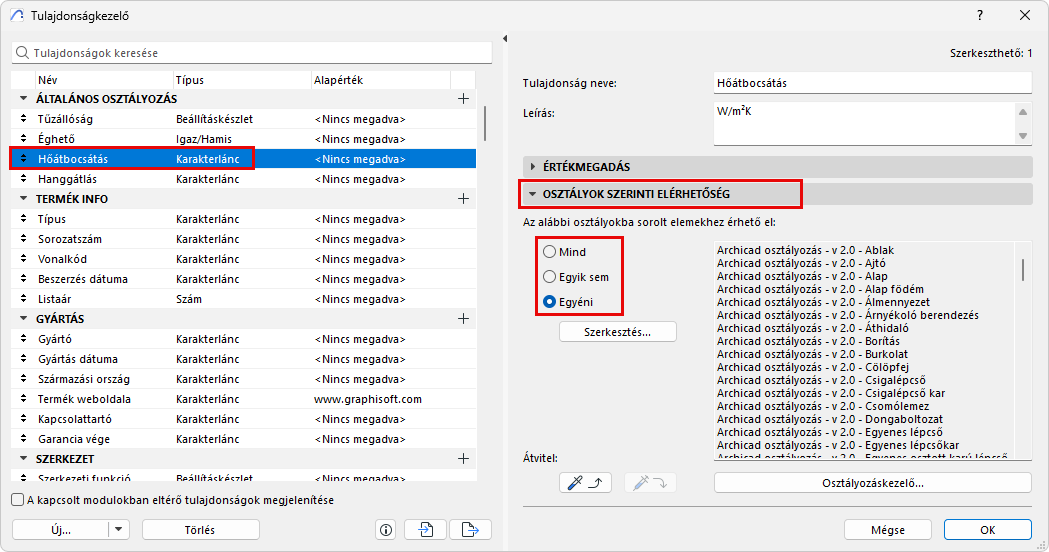This screenshot has height=552, width=1049.
Task: Collapse the TERMÉK INFO group
Action: [23, 199]
